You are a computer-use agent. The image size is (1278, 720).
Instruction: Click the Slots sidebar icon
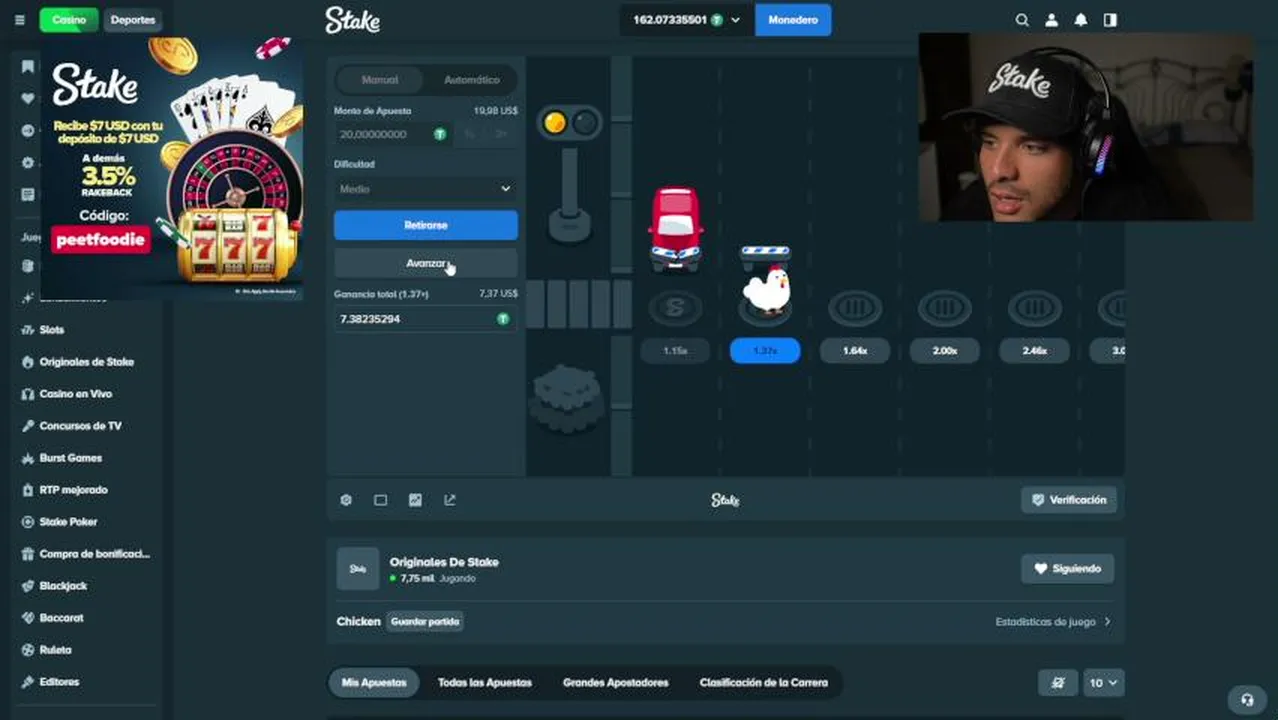28,330
